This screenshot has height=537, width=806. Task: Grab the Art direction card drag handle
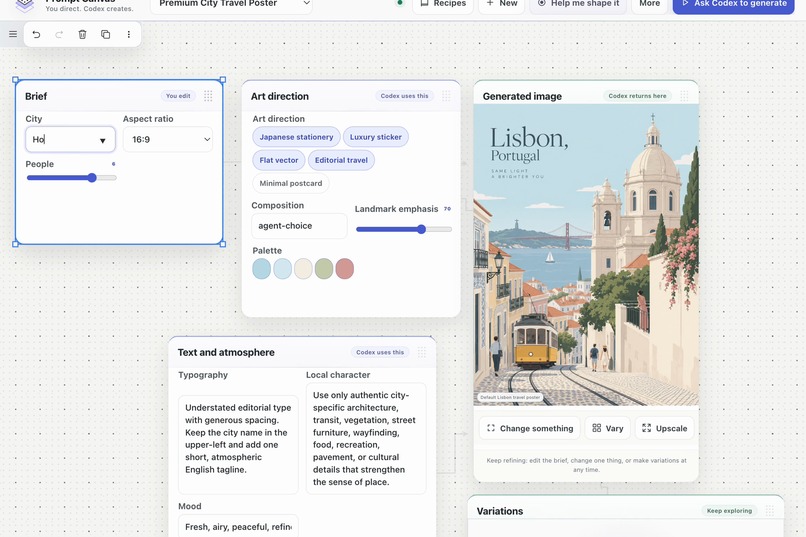point(446,96)
